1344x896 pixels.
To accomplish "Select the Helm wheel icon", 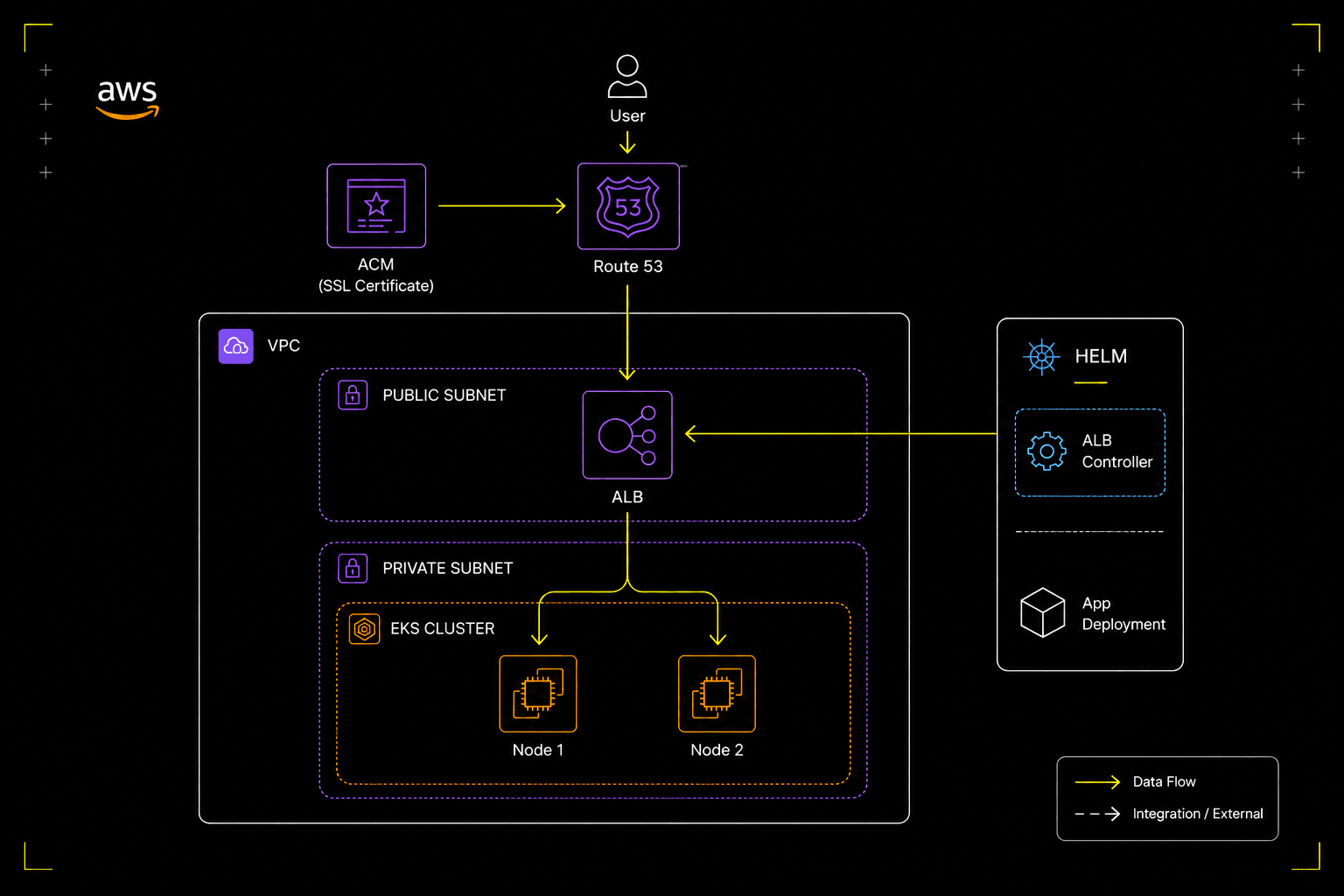I will point(1041,357).
